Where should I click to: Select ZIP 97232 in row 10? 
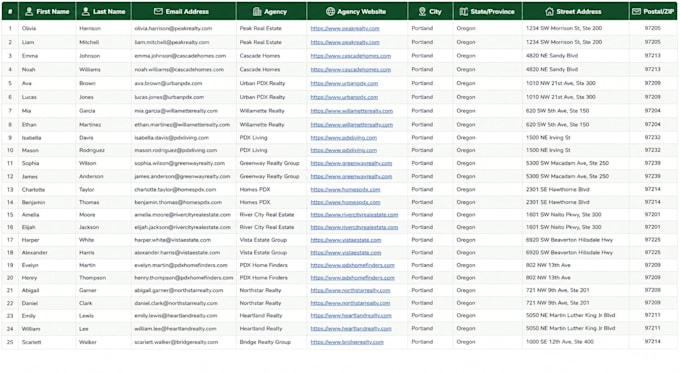(652, 150)
